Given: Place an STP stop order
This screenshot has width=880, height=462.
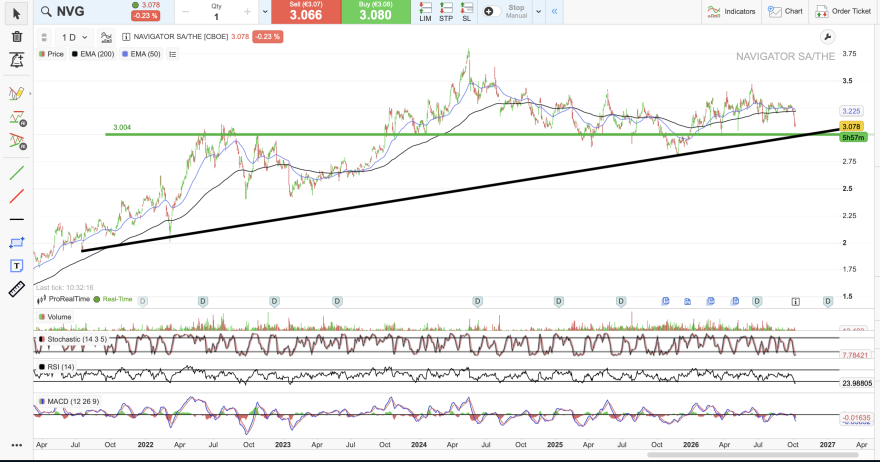Looking at the screenshot, I should pyautogui.click(x=446, y=12).
